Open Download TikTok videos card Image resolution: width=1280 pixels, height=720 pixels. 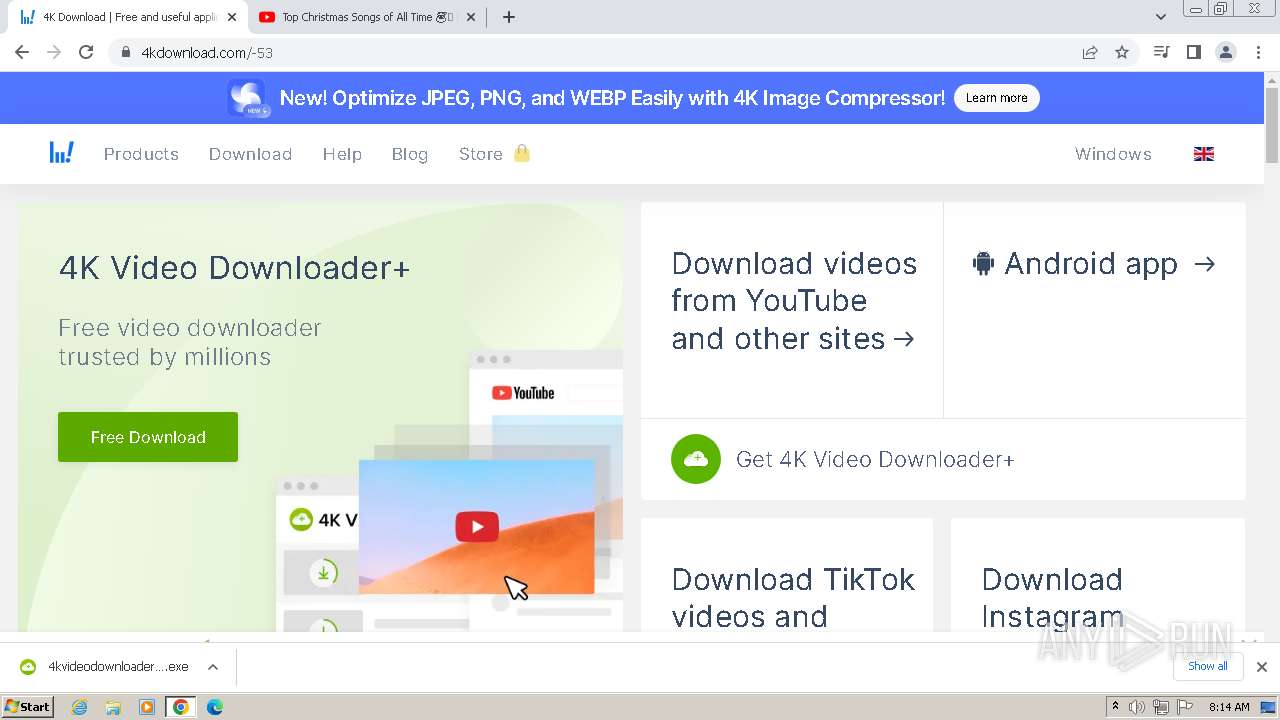pos(787,575)
